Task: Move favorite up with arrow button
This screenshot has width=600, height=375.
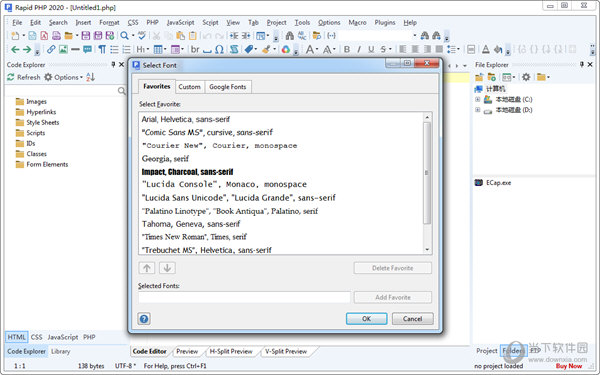Action: (147, 268)
